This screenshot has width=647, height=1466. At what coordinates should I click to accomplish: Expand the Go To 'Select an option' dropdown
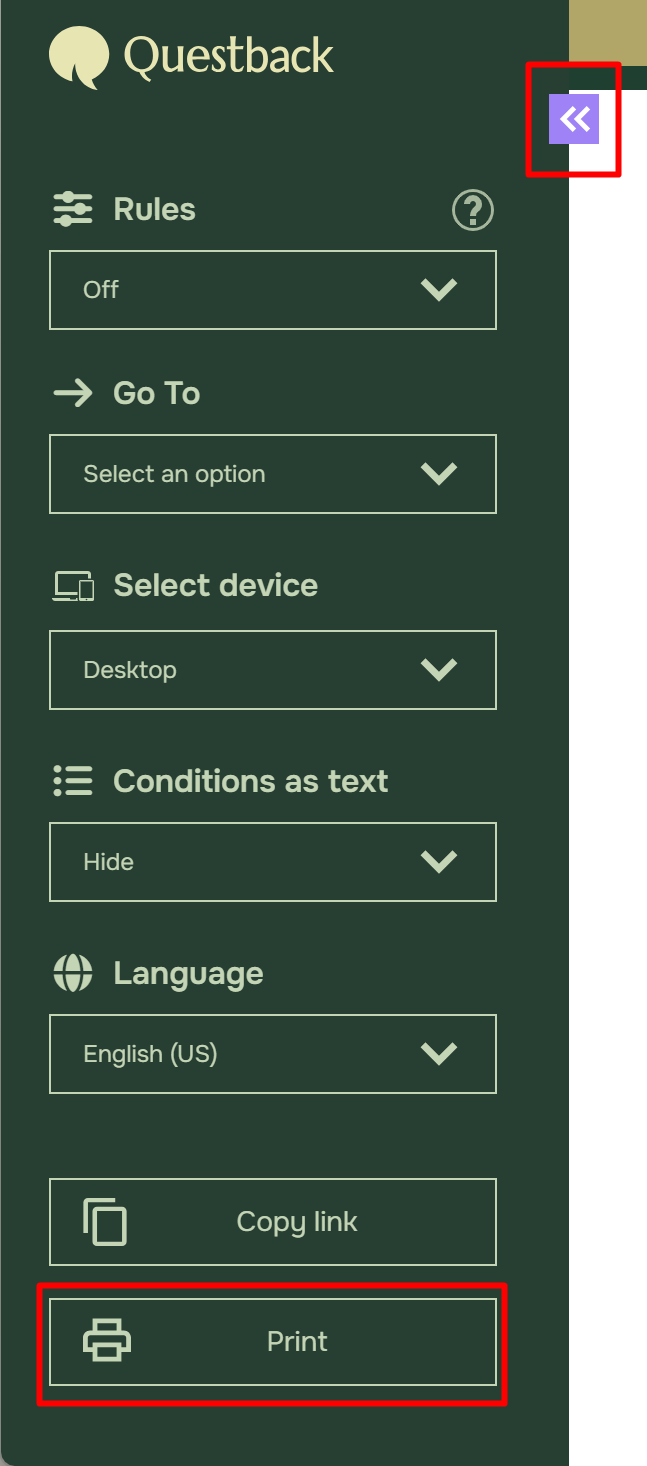272,474
